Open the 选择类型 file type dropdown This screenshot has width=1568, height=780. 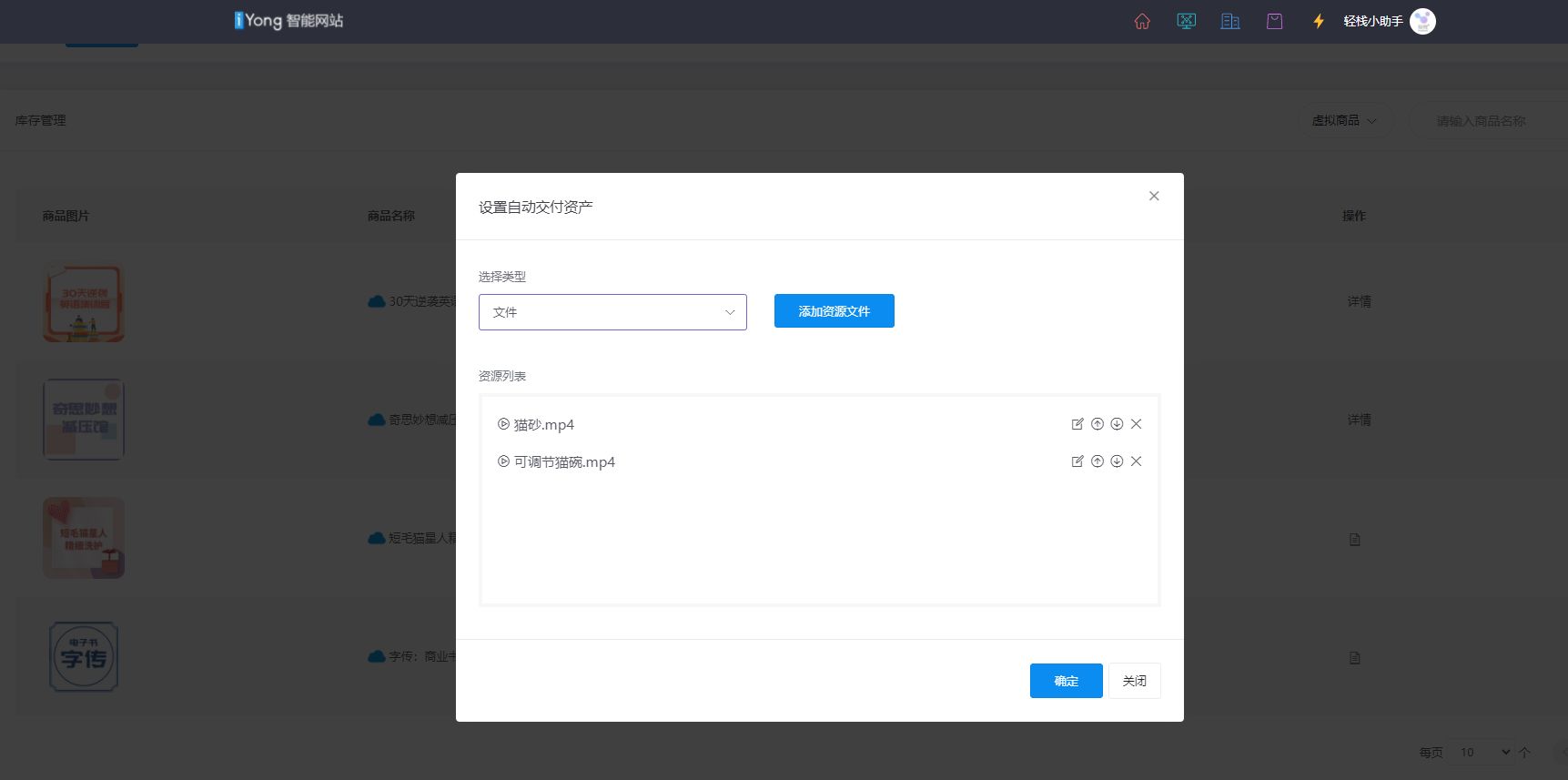tap(612, 312)
